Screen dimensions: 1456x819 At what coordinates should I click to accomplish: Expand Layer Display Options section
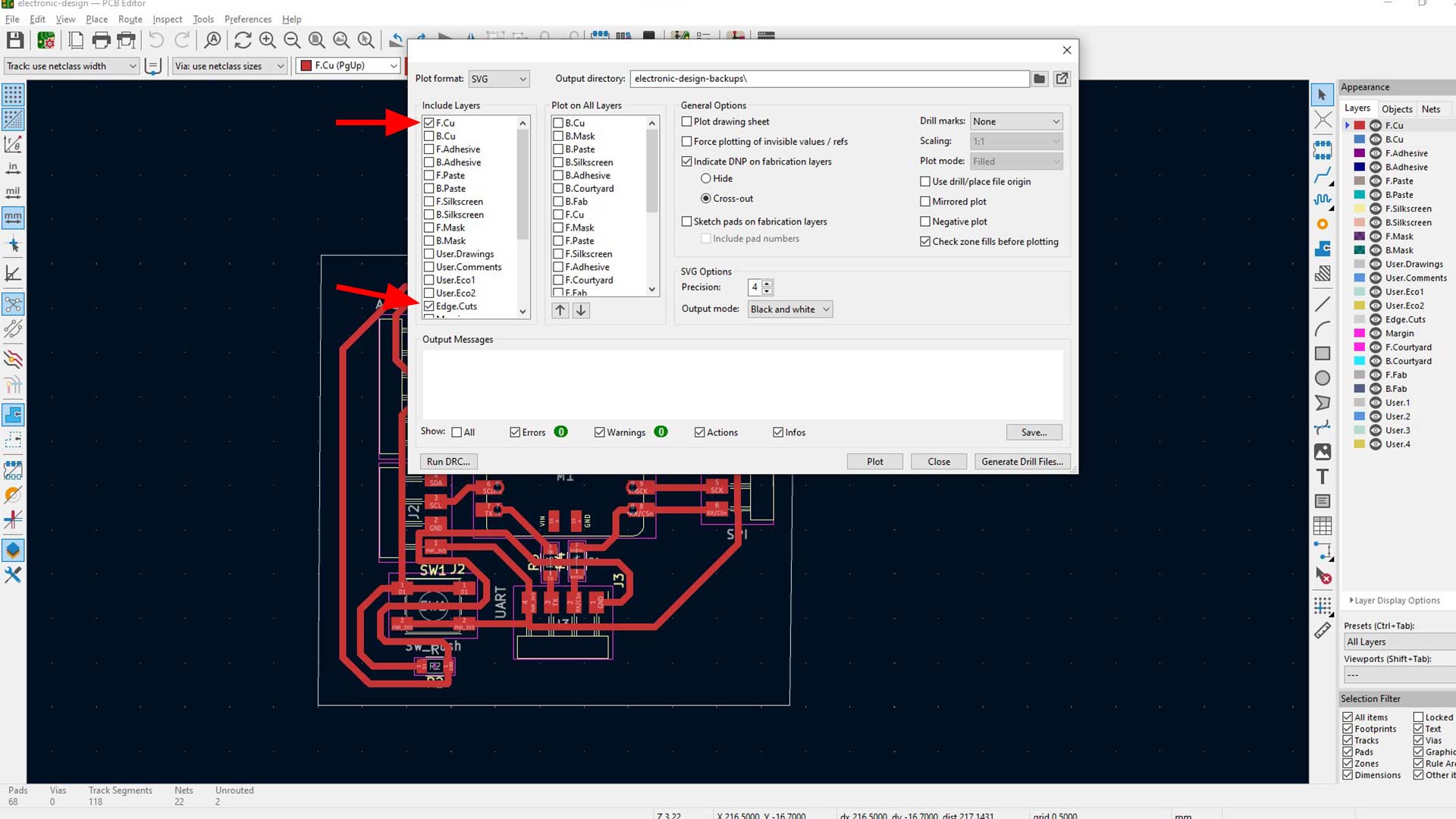point(1395,601)
